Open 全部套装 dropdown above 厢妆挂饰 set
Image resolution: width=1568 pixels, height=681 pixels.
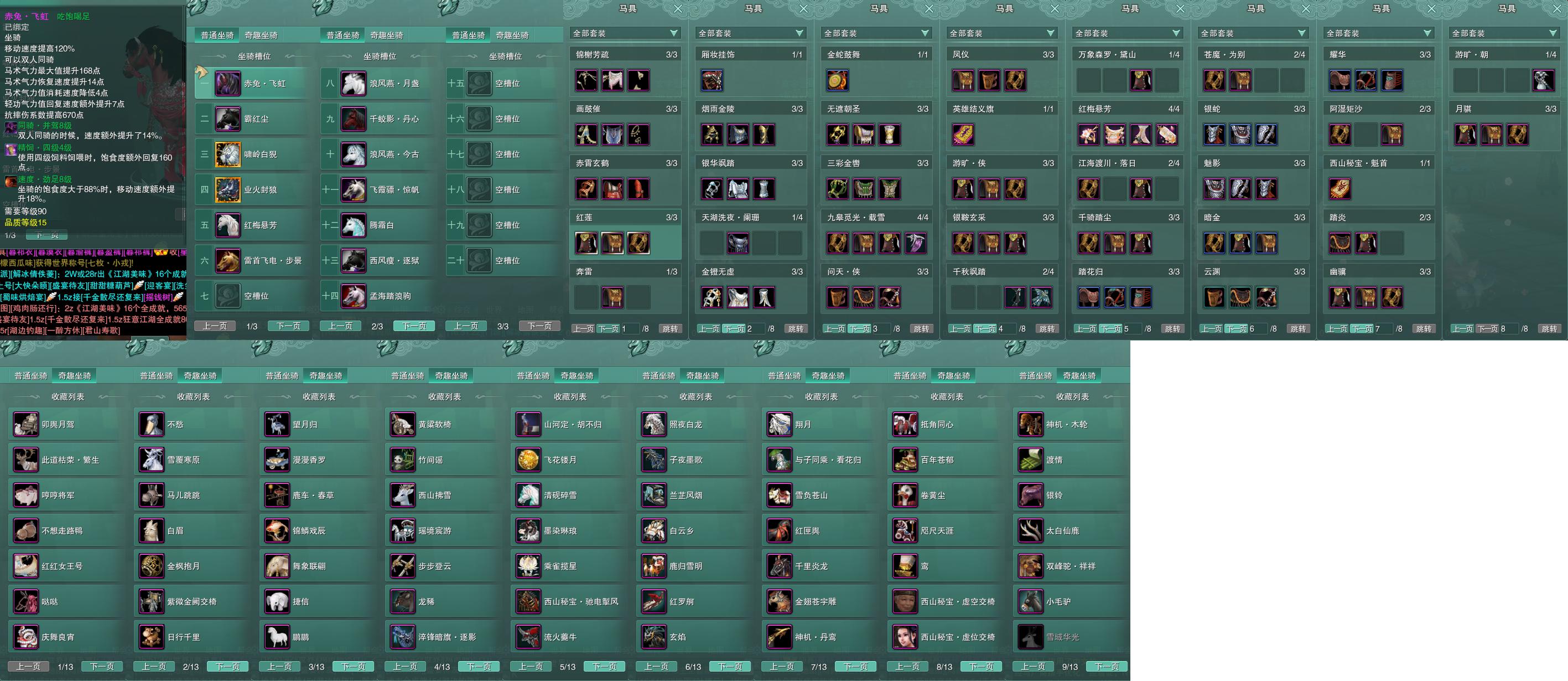[751, 33]
